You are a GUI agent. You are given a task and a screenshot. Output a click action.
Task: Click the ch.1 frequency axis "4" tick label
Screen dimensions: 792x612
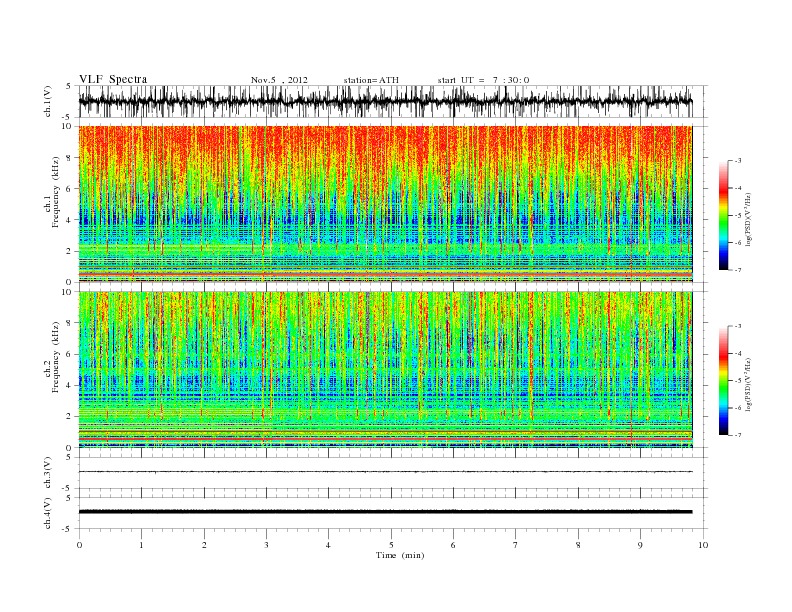[71, 220]
